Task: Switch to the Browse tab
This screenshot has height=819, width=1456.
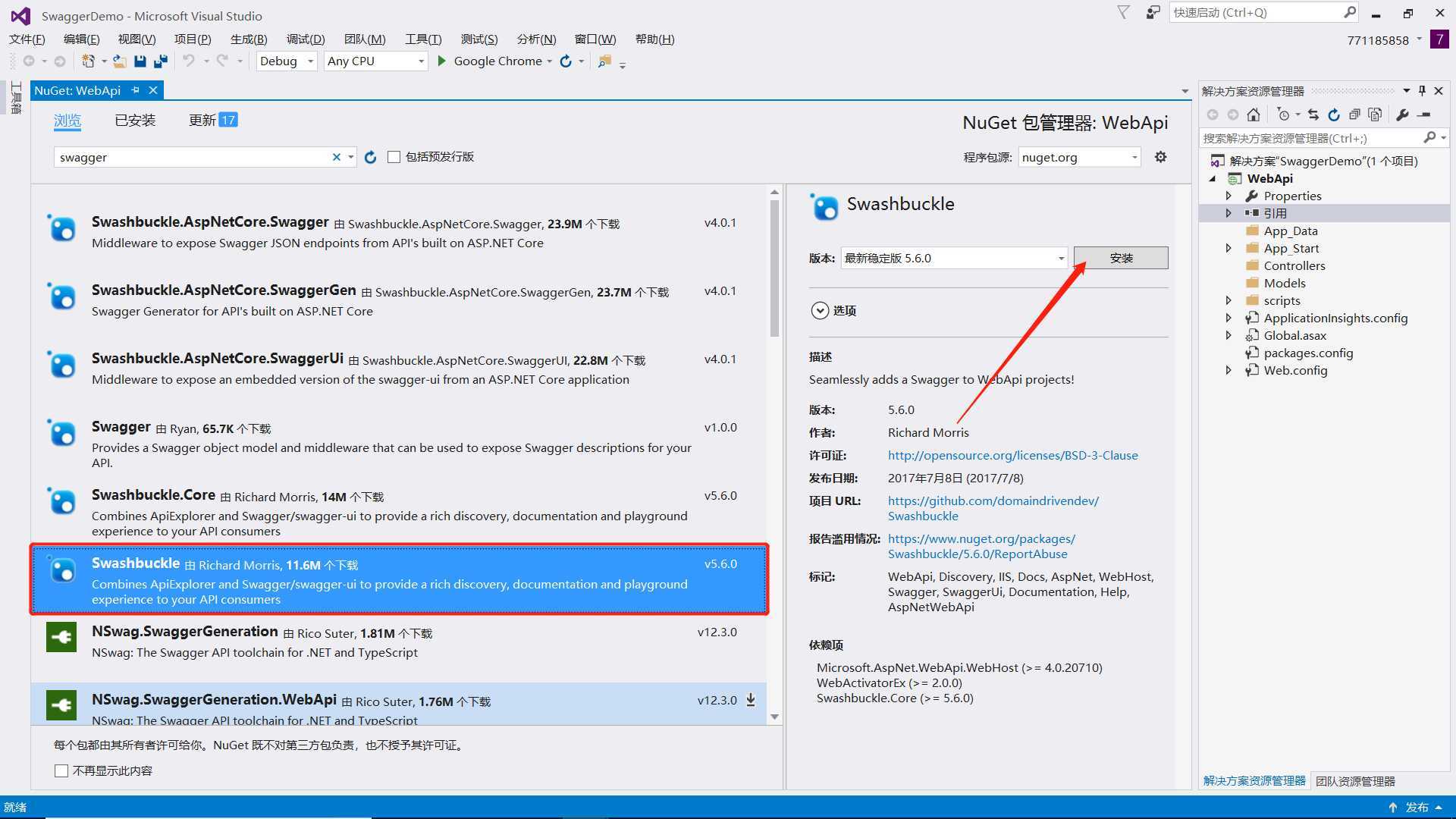Action: tap(67, 120)
